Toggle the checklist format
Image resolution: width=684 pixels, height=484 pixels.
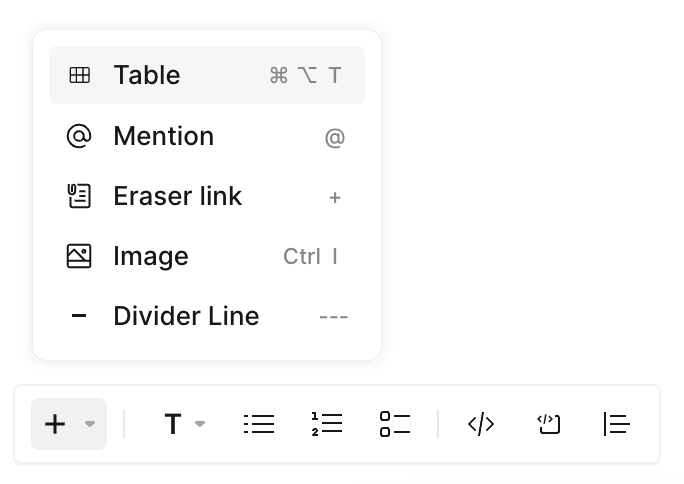[x=395, y=424]
